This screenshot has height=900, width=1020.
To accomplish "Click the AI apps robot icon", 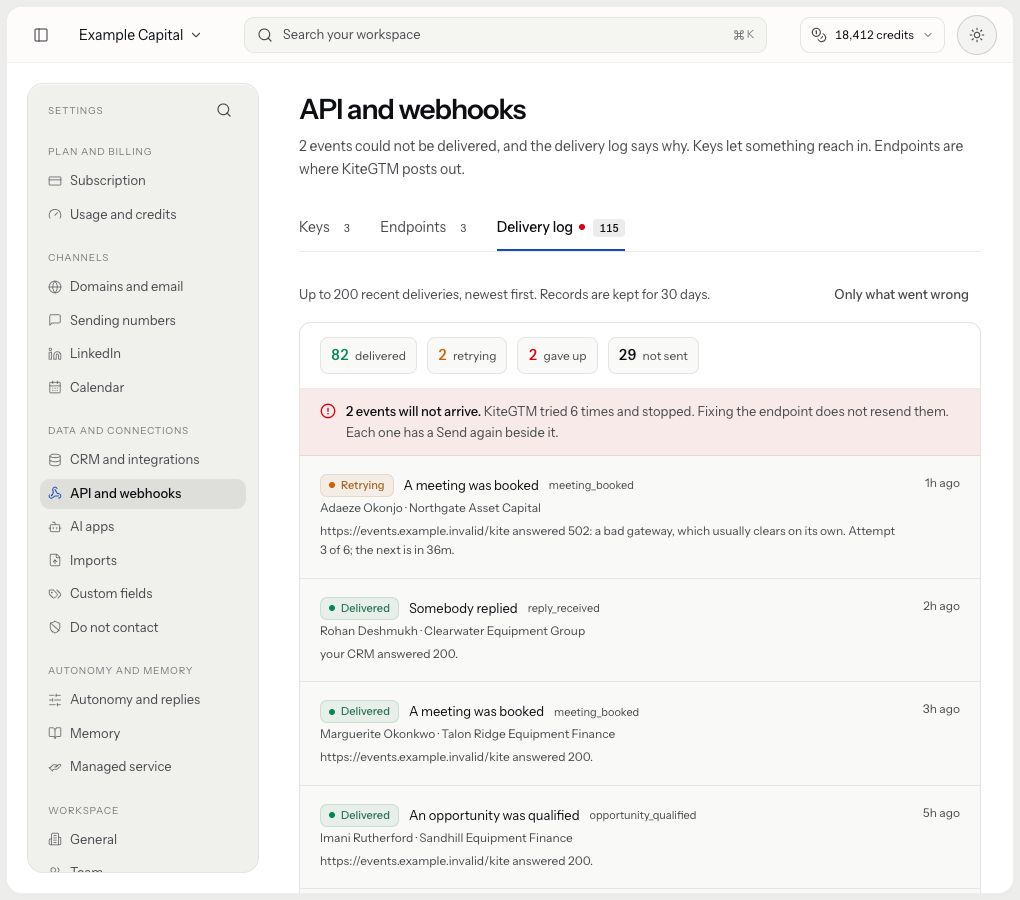I will click(x=55, y=527).
